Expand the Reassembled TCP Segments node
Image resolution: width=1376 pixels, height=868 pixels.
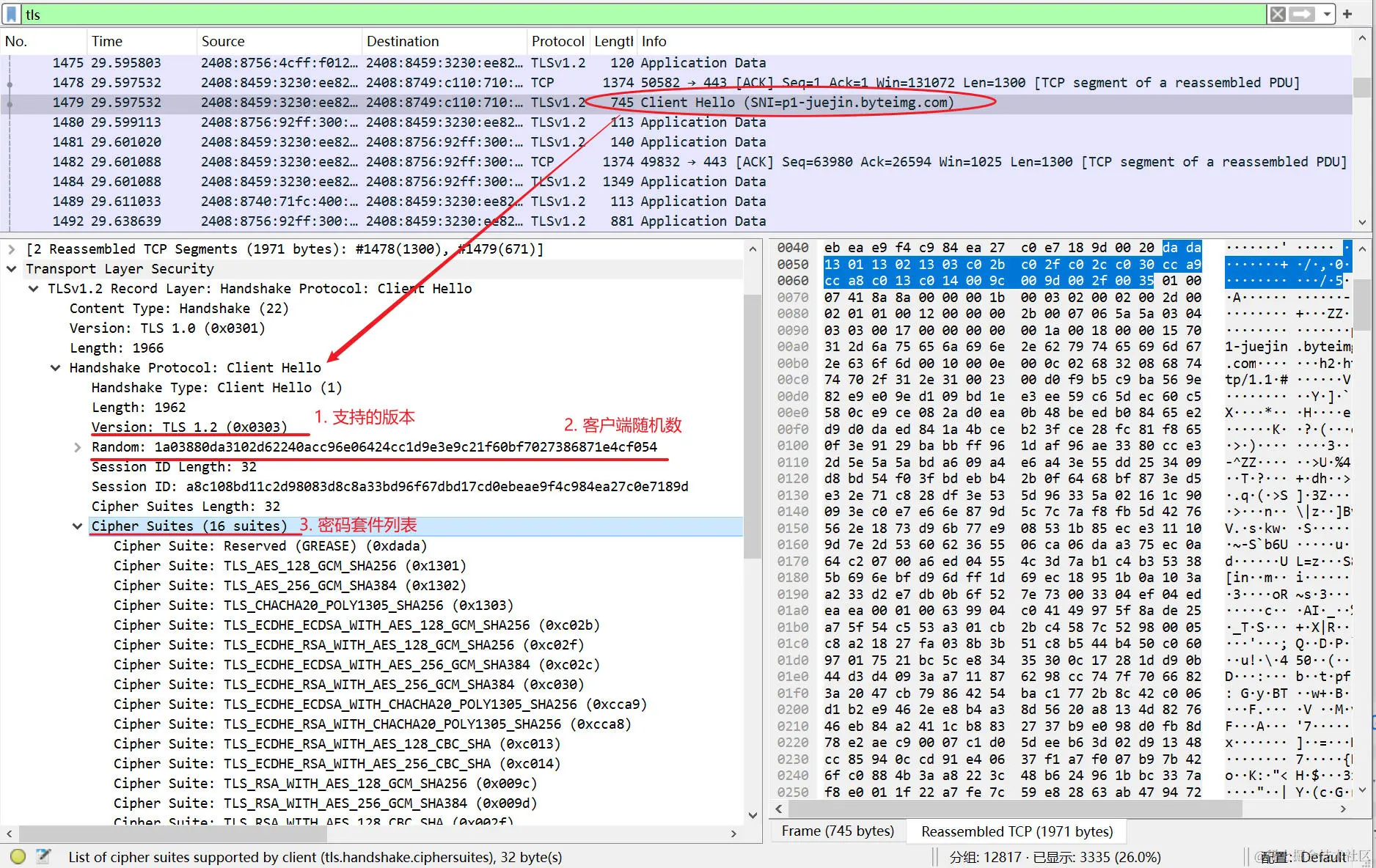tap(11, 249)
